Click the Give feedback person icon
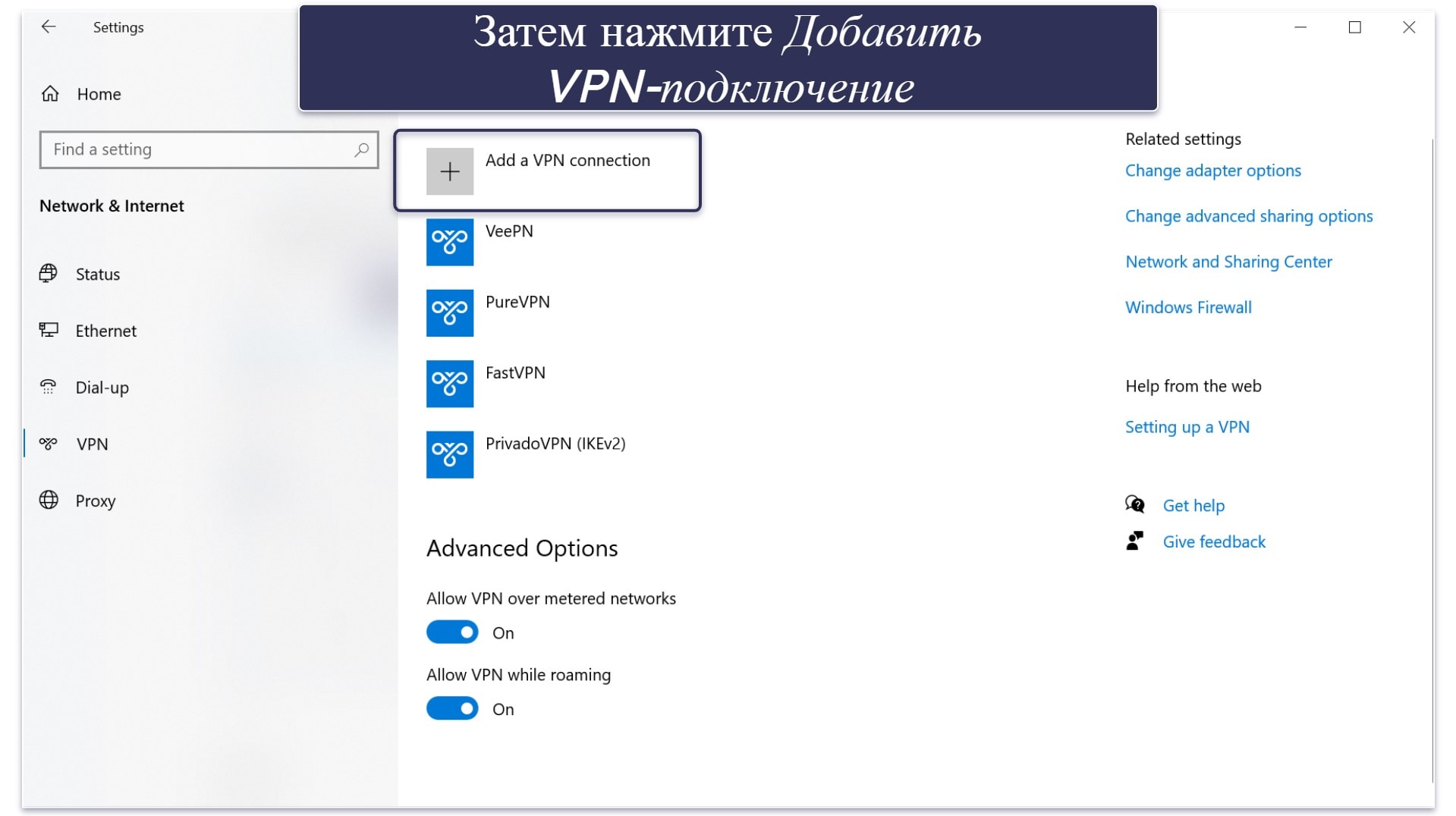Viewport: 1456px width, 816px height. coord(1135,541)
